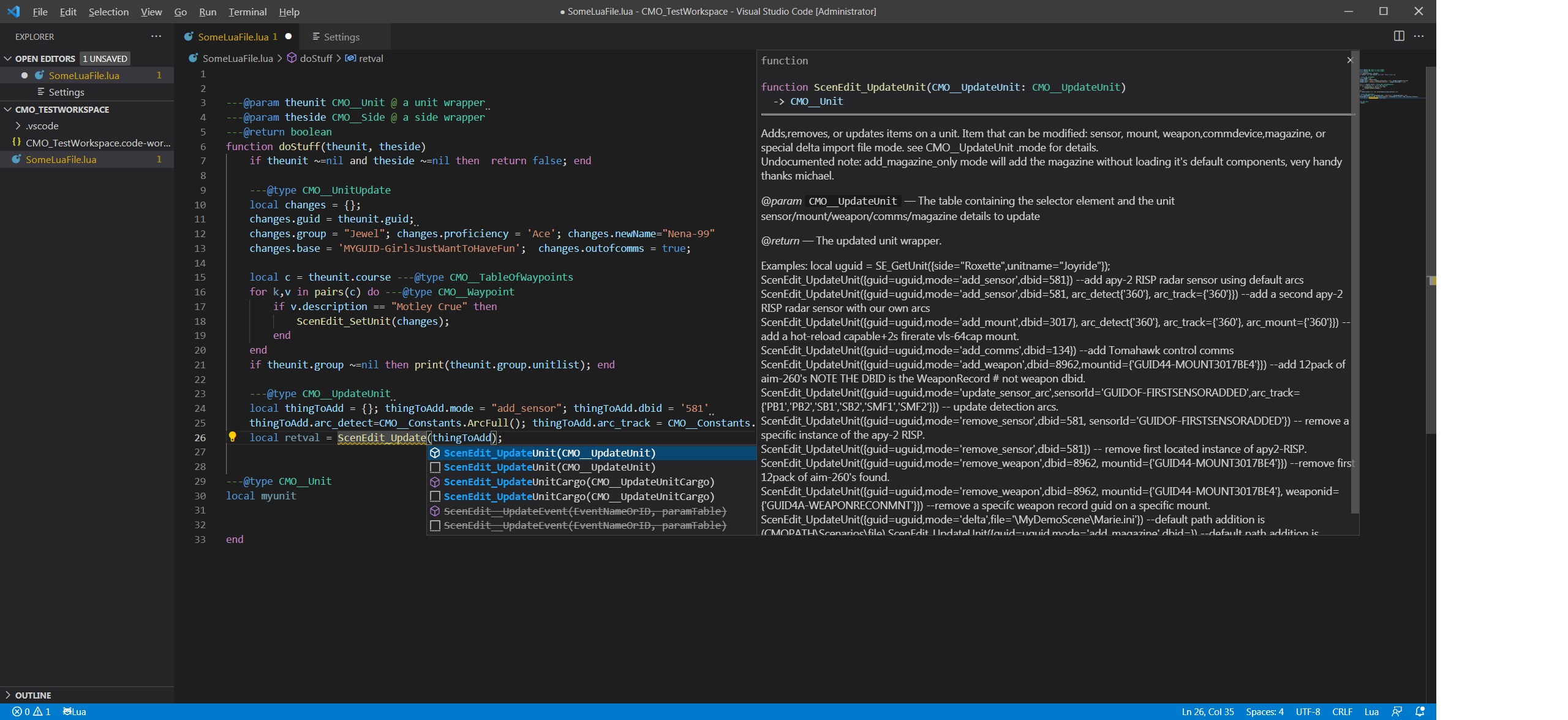Click the documentation popup scrollbar

(x=1355, y=282)
